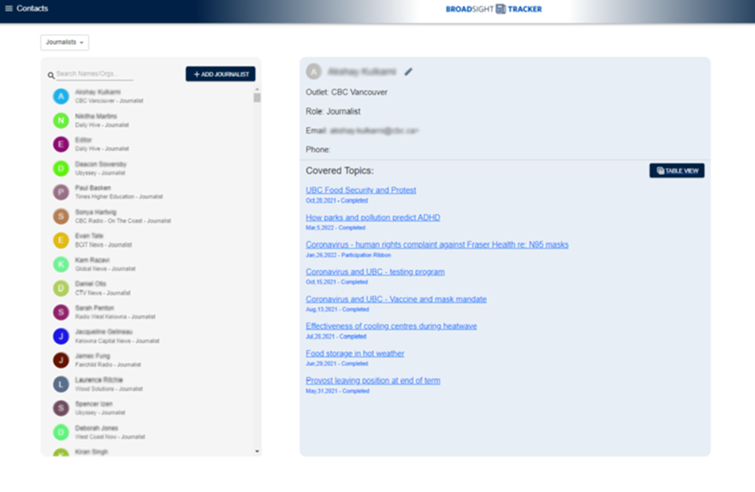This screenshot has width=755, height=492.
Task: Select Kiran Singh in the list
Action: (91, 452)
